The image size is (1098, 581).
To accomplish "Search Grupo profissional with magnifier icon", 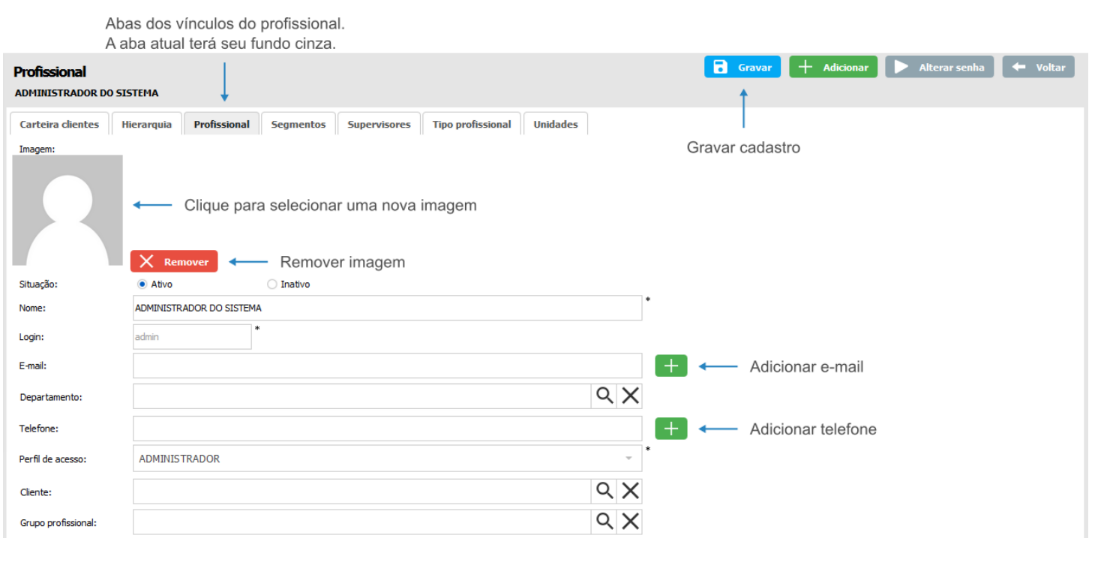I will [604, 521].
